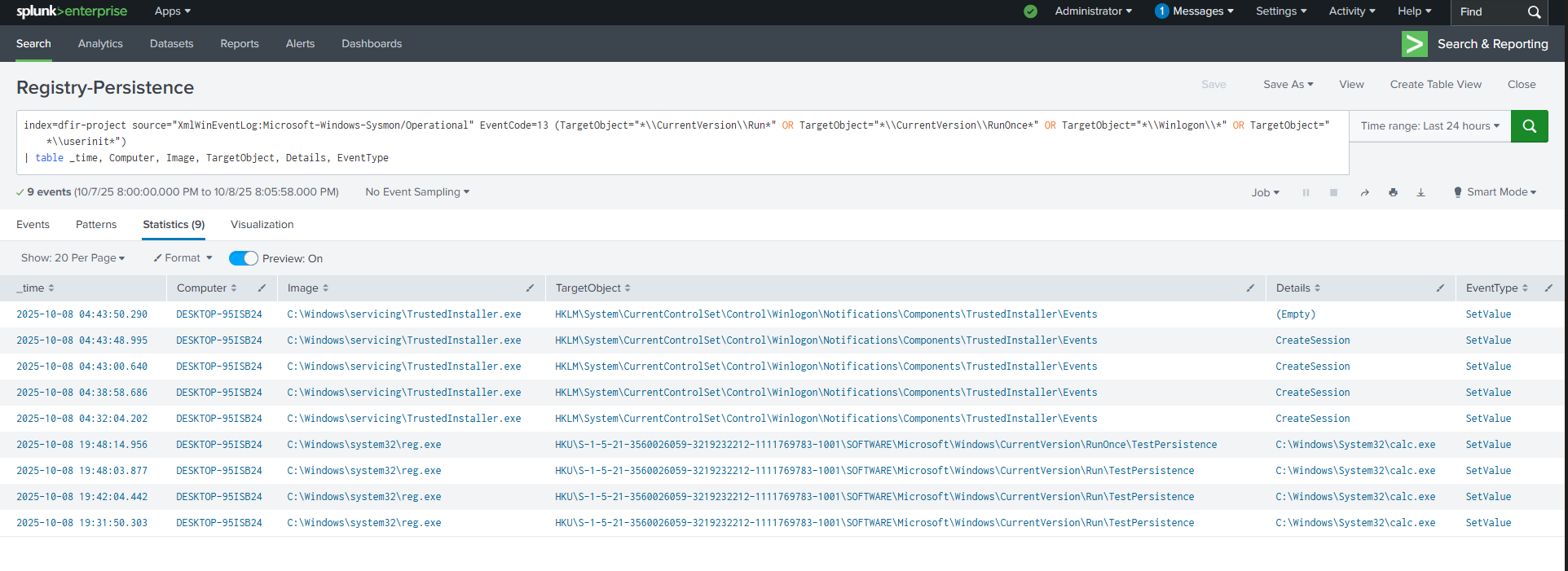Click CreateSession in 04:38:58.686 row
The image size is (1568, 571).
(x=1313, y=393)
